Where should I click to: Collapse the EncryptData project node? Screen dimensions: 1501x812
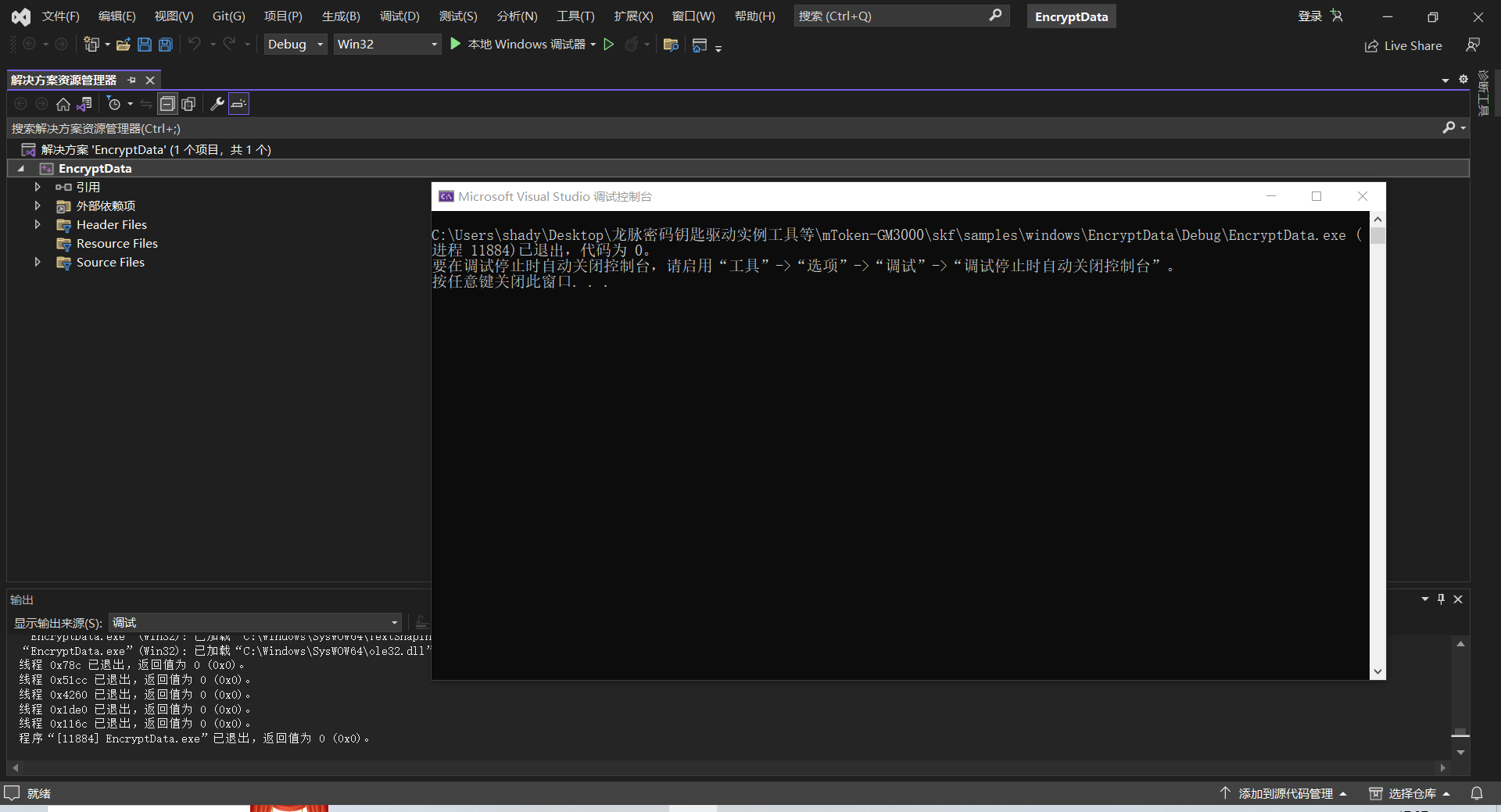21,168
